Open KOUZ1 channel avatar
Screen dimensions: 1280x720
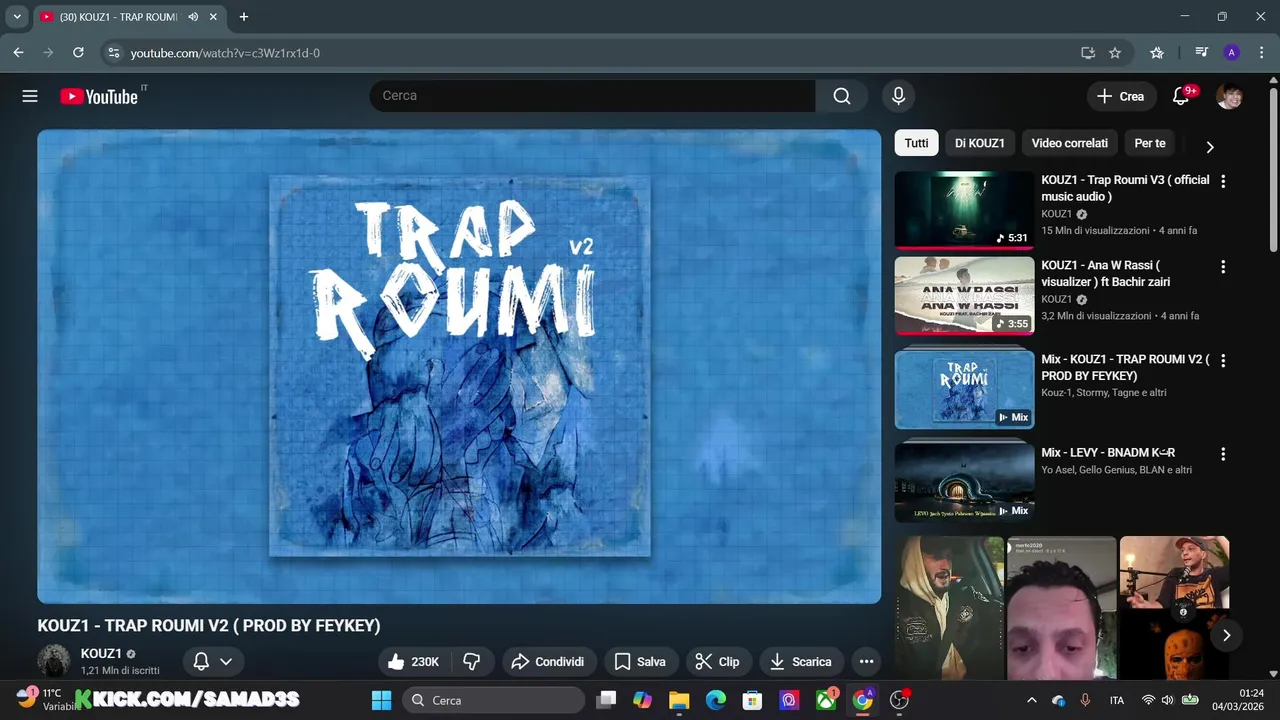click(54, 661)
